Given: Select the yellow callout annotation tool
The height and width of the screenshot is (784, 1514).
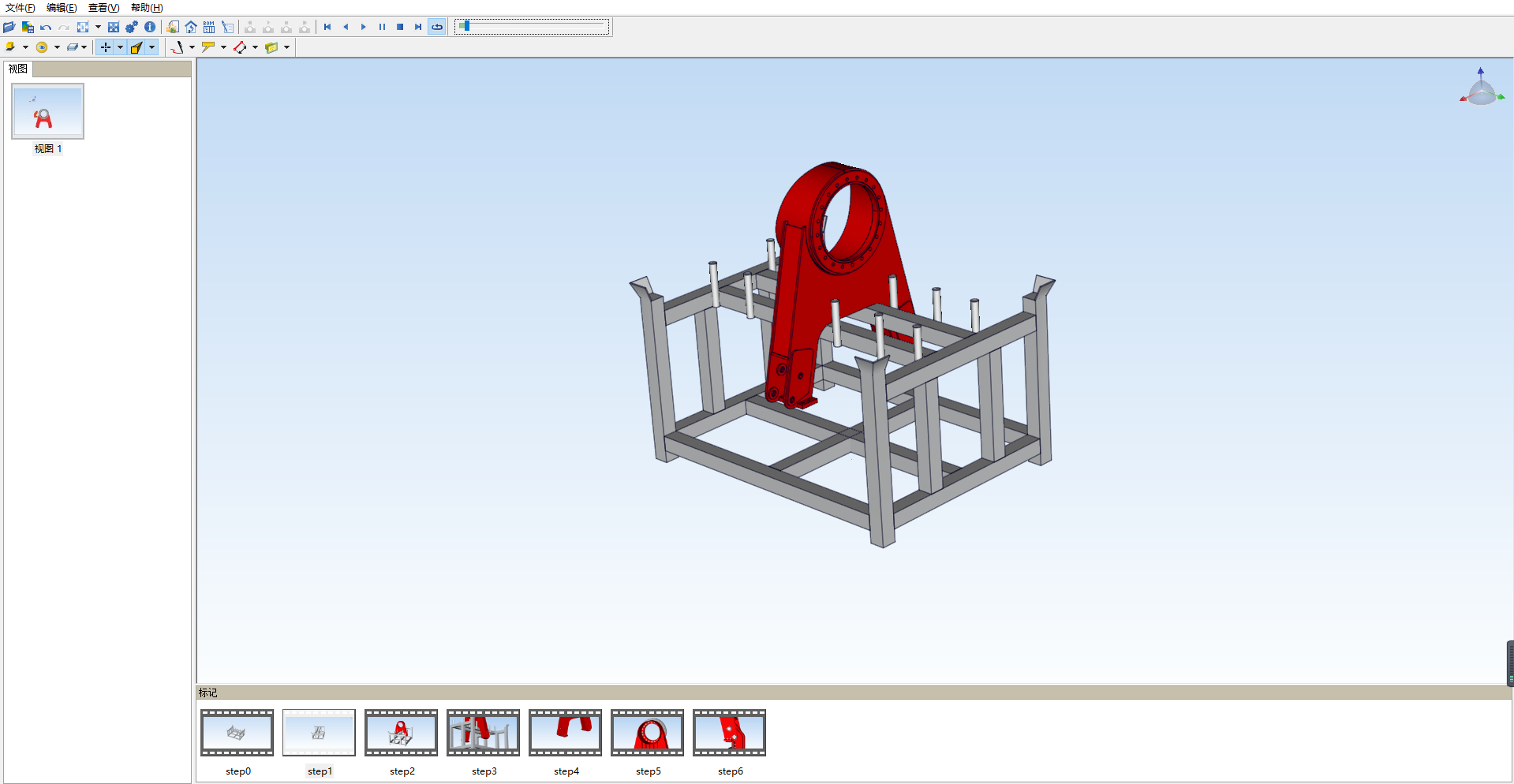Looking at the screenshot, I should point(208,47).
